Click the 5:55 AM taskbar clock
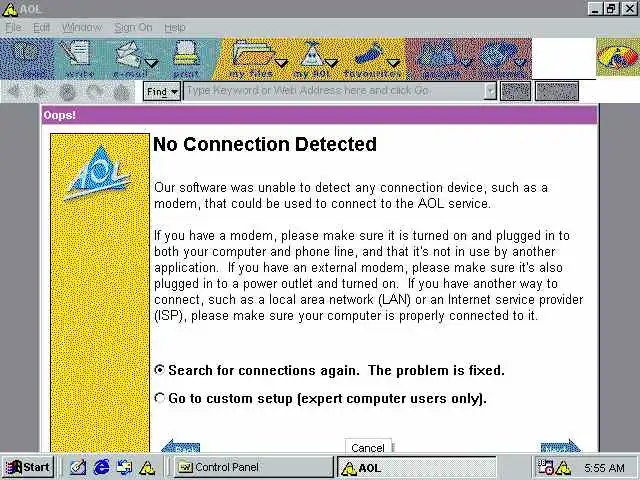Image resolution: width=640 pixels, height=480 pixels. 604,468
